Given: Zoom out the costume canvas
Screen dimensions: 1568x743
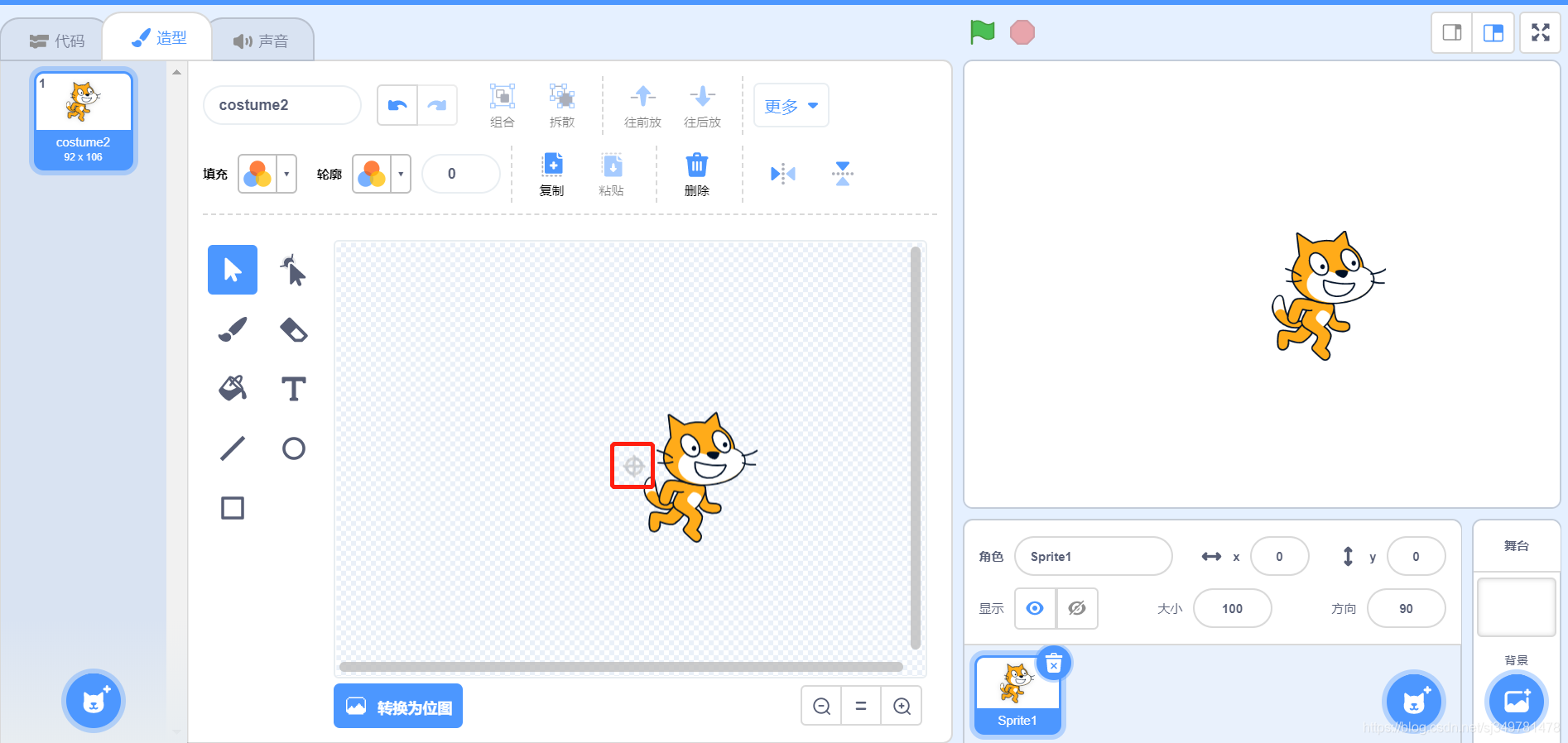Looking at the screenshot, I should coord(821,706).
